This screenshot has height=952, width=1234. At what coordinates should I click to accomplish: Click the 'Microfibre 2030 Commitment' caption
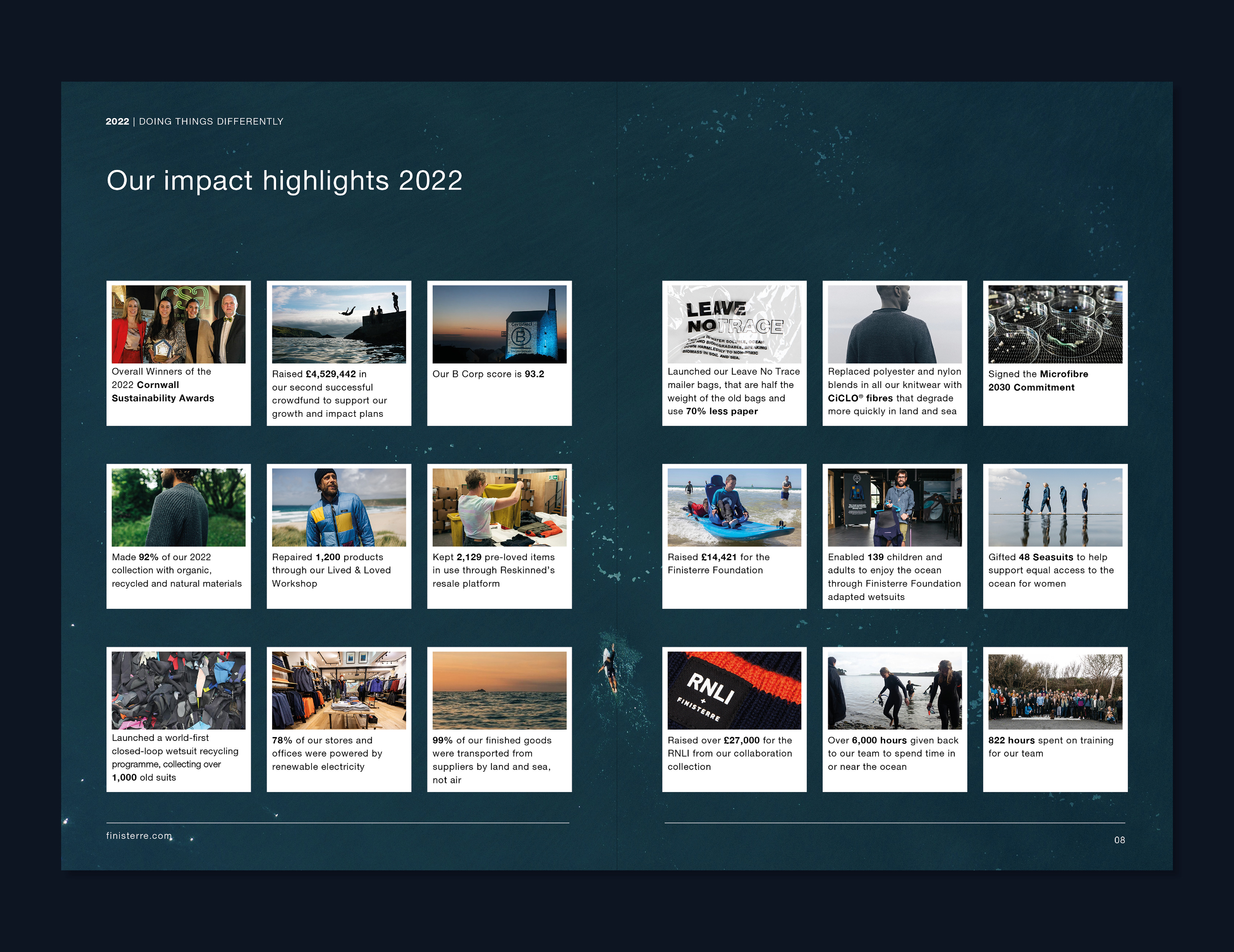coord(1038,381)
